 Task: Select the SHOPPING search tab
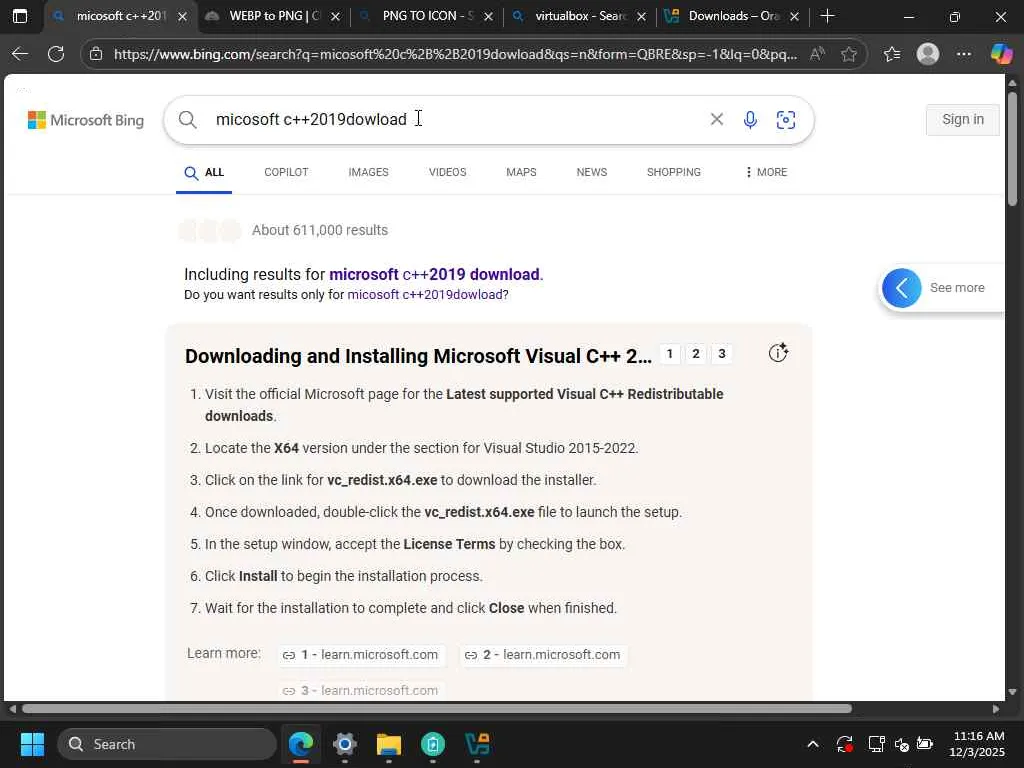pos(674,172)
